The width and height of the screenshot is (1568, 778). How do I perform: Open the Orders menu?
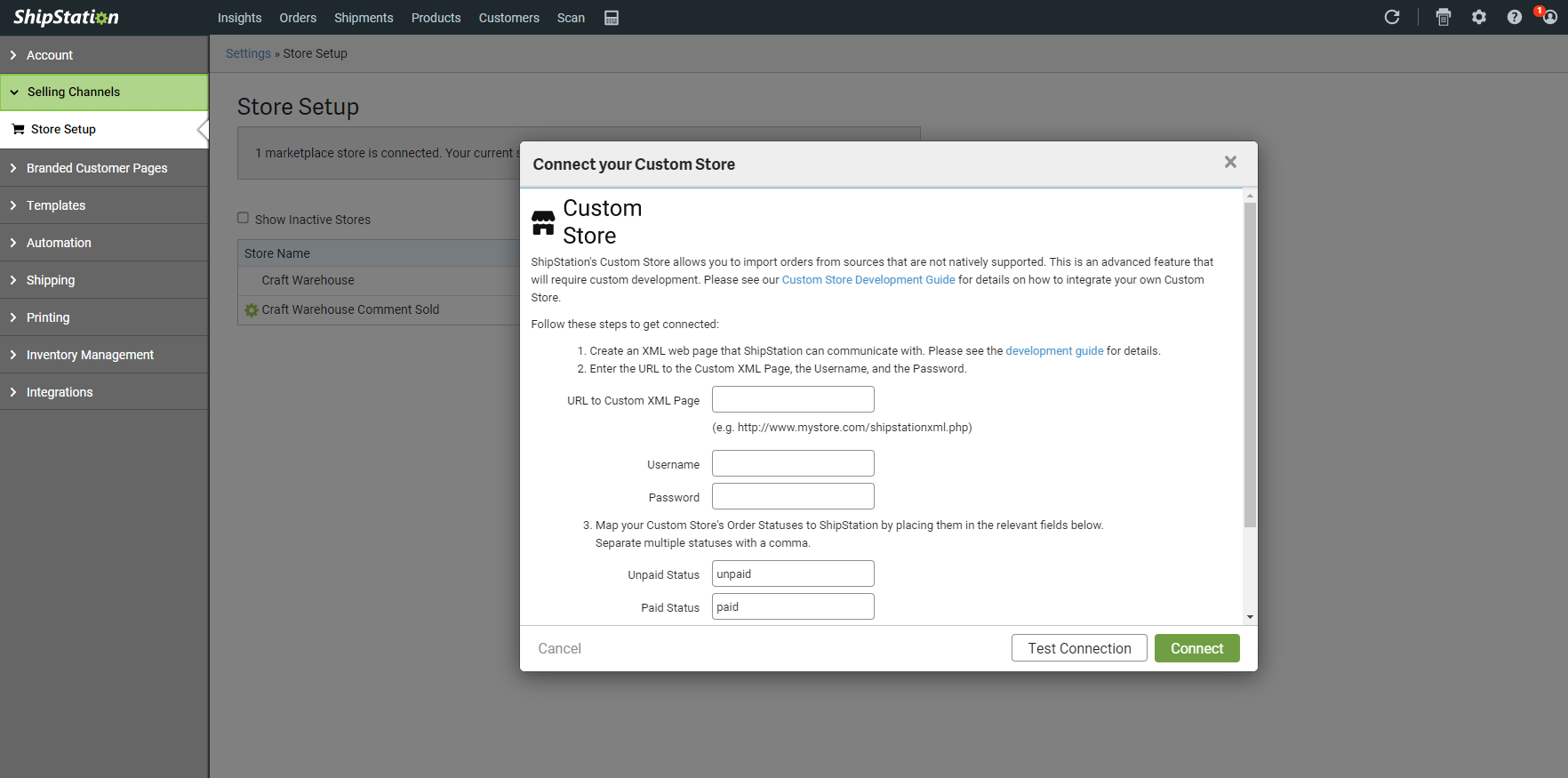298,18
